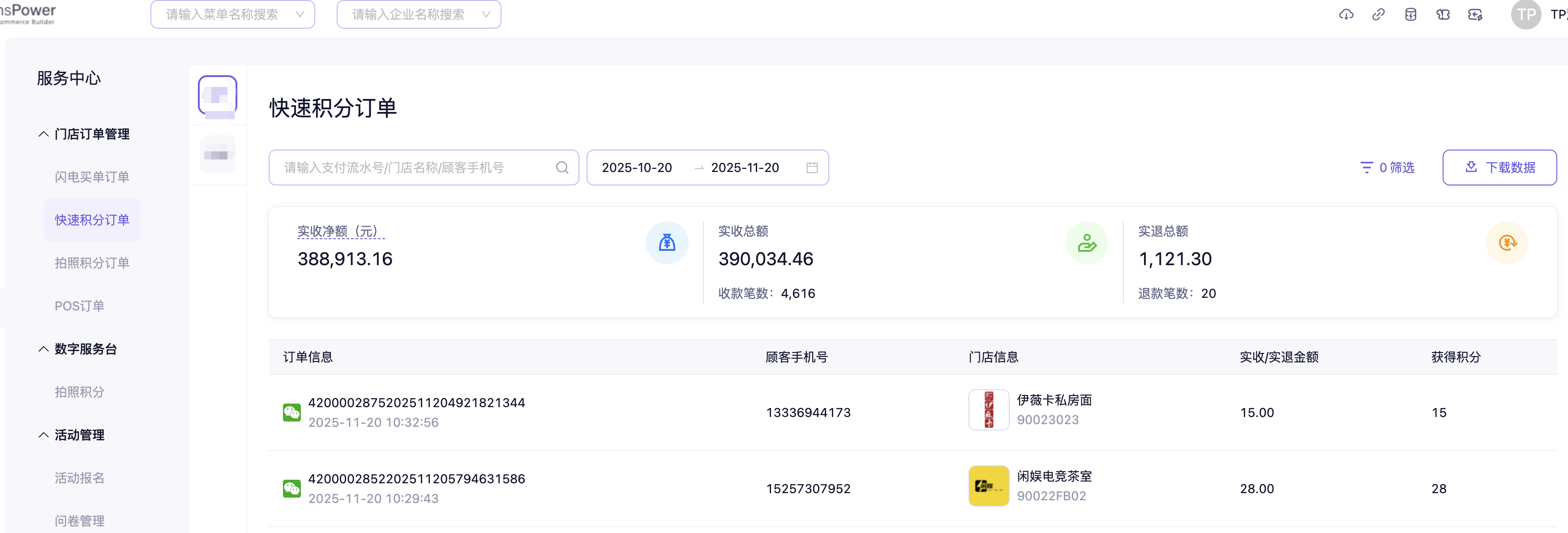Image resolution: width=1568 pixels, height=533 pixels.
Task: Click the cloud download icon in header
Action: [x=1346, y=15]
